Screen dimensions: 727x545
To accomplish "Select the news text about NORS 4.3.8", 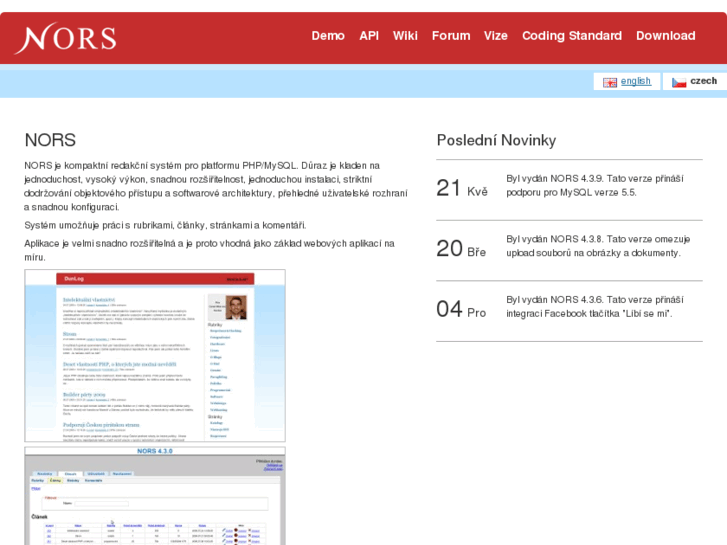I will tap(598, 246).
